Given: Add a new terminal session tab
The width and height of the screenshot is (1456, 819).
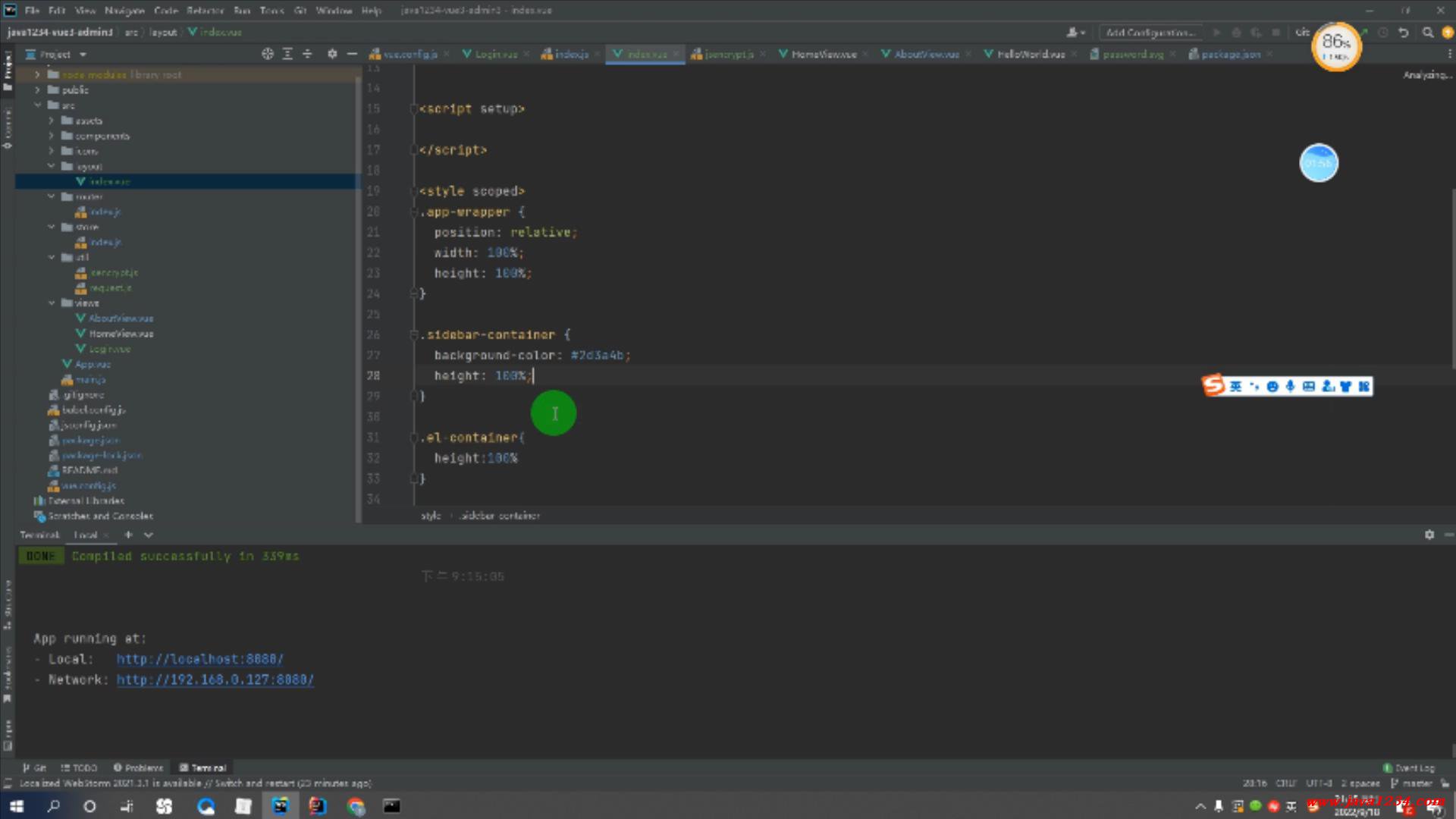Looking at the screenshot, I should click(x=128, y=535).
